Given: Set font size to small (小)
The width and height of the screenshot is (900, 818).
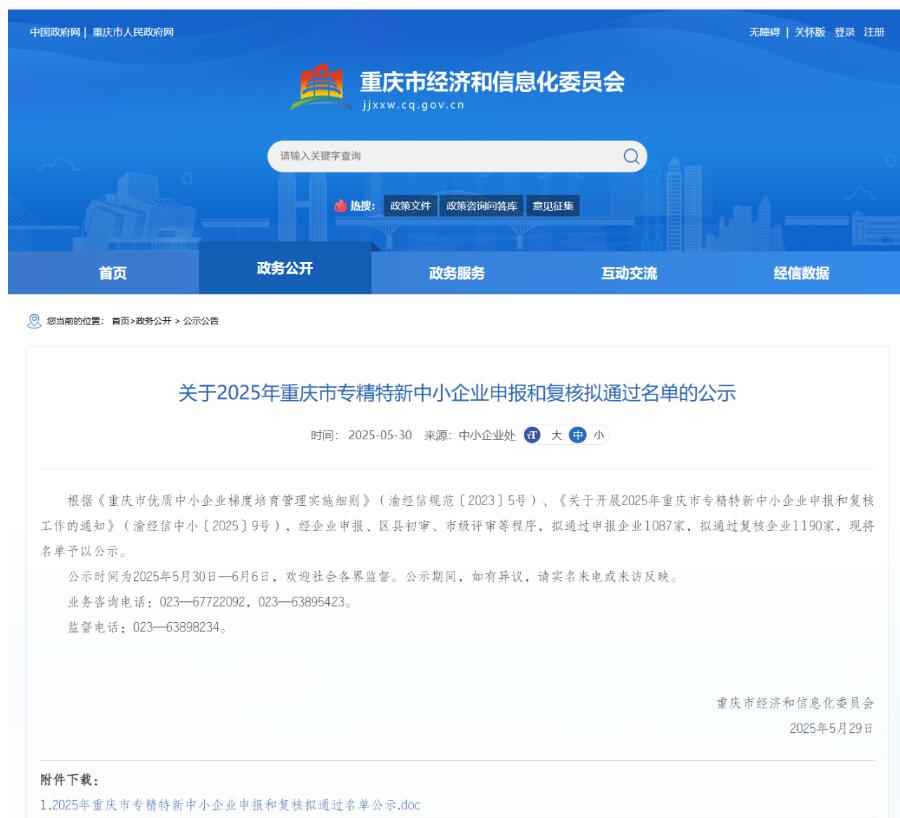Looking at the screenshot, I should pyautogui.click(x=599, y=435).
